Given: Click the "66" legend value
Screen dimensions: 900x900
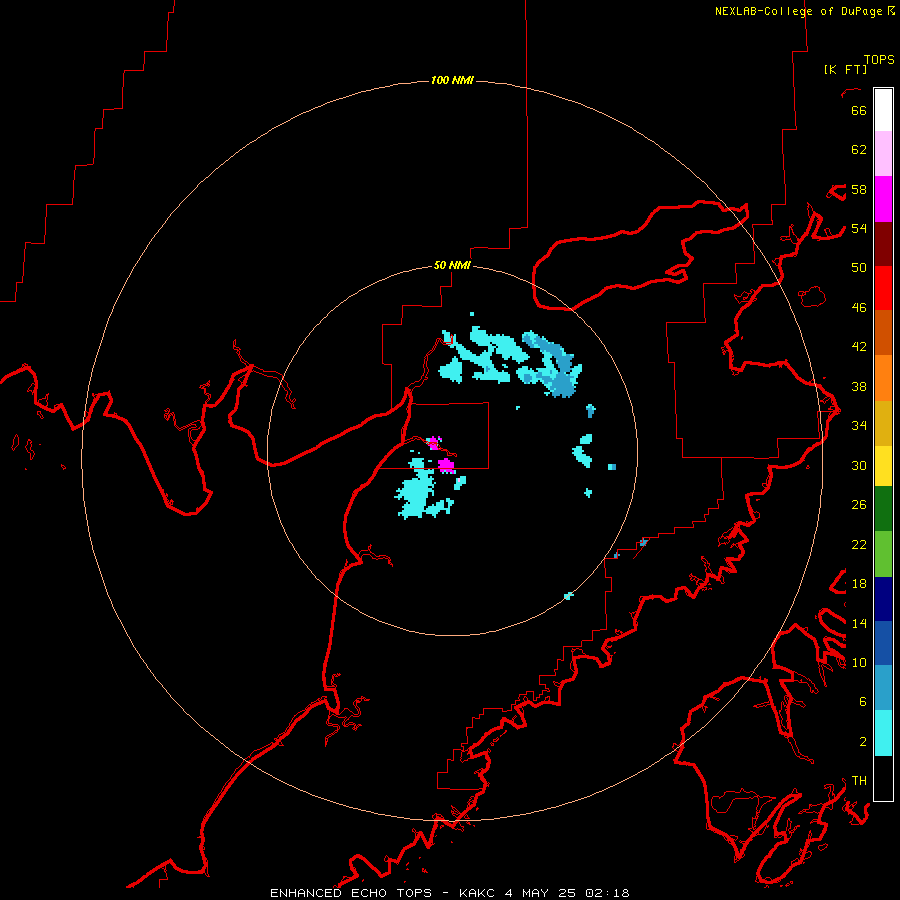Looking at the screenshot, I should pyautogui.click(x=859, y=110).
